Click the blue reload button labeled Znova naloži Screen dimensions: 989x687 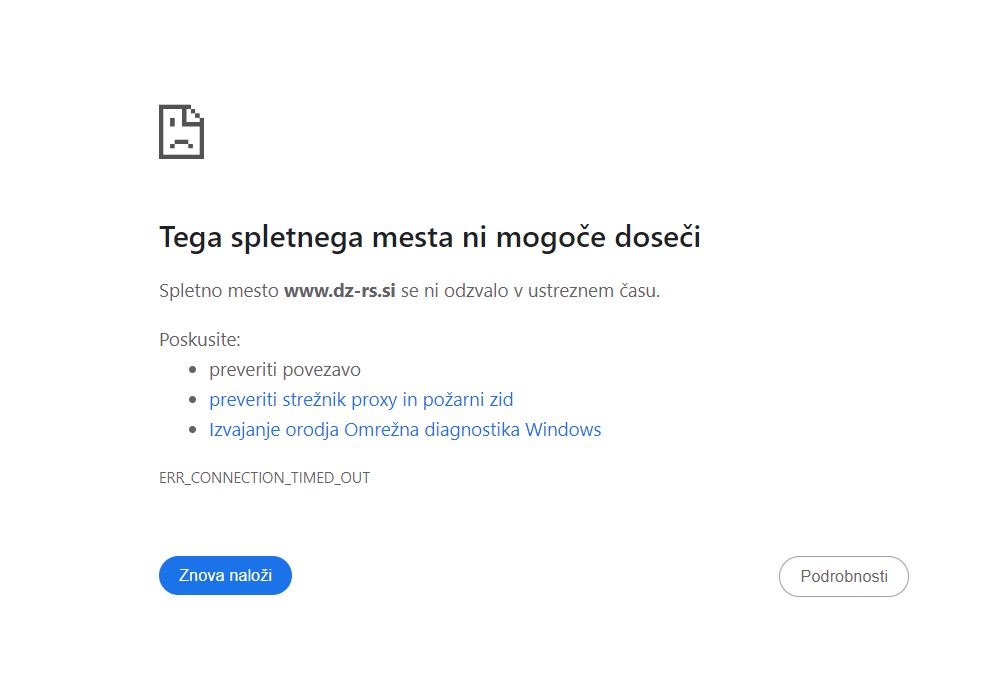point(225,575)
